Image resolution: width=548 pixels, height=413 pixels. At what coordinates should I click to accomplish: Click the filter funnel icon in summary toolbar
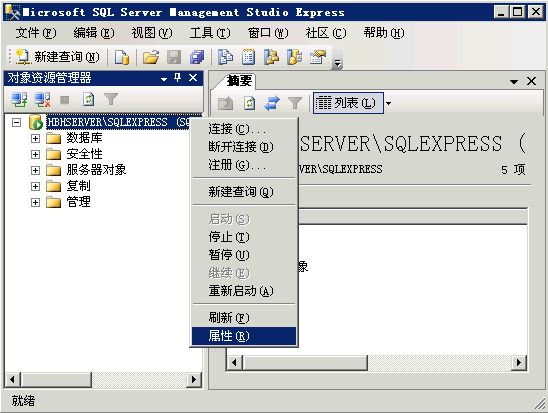[295, 103]
